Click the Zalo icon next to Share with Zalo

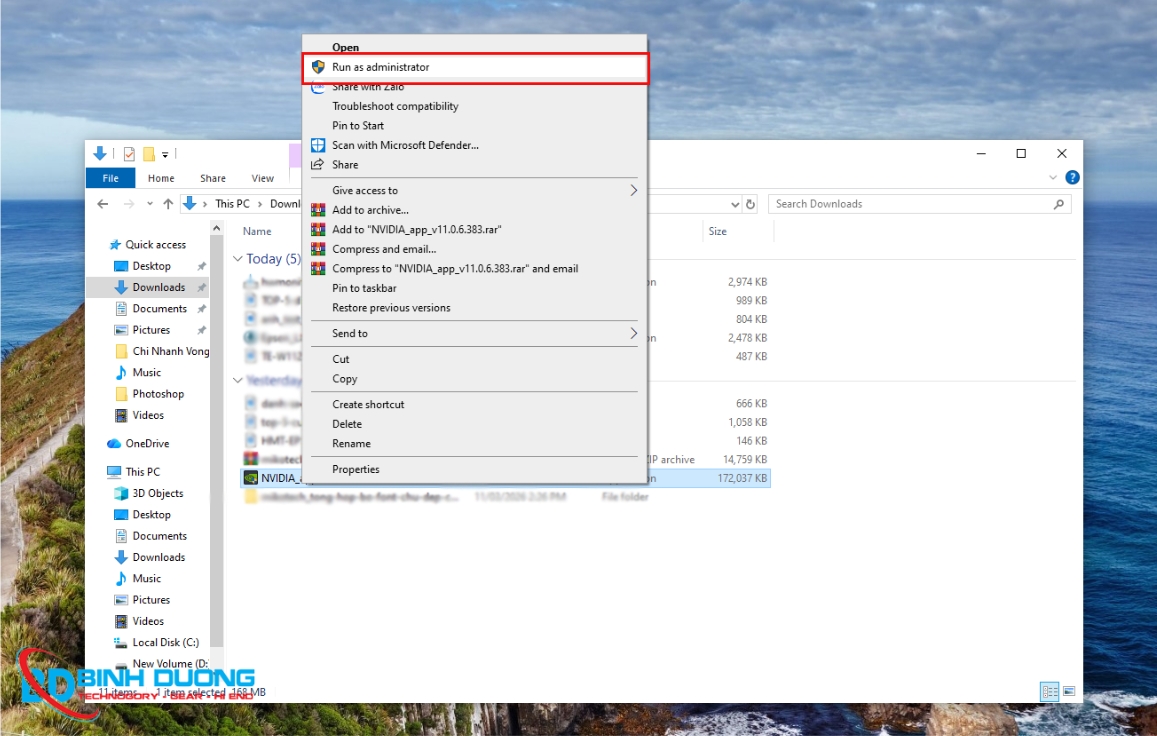319,86
